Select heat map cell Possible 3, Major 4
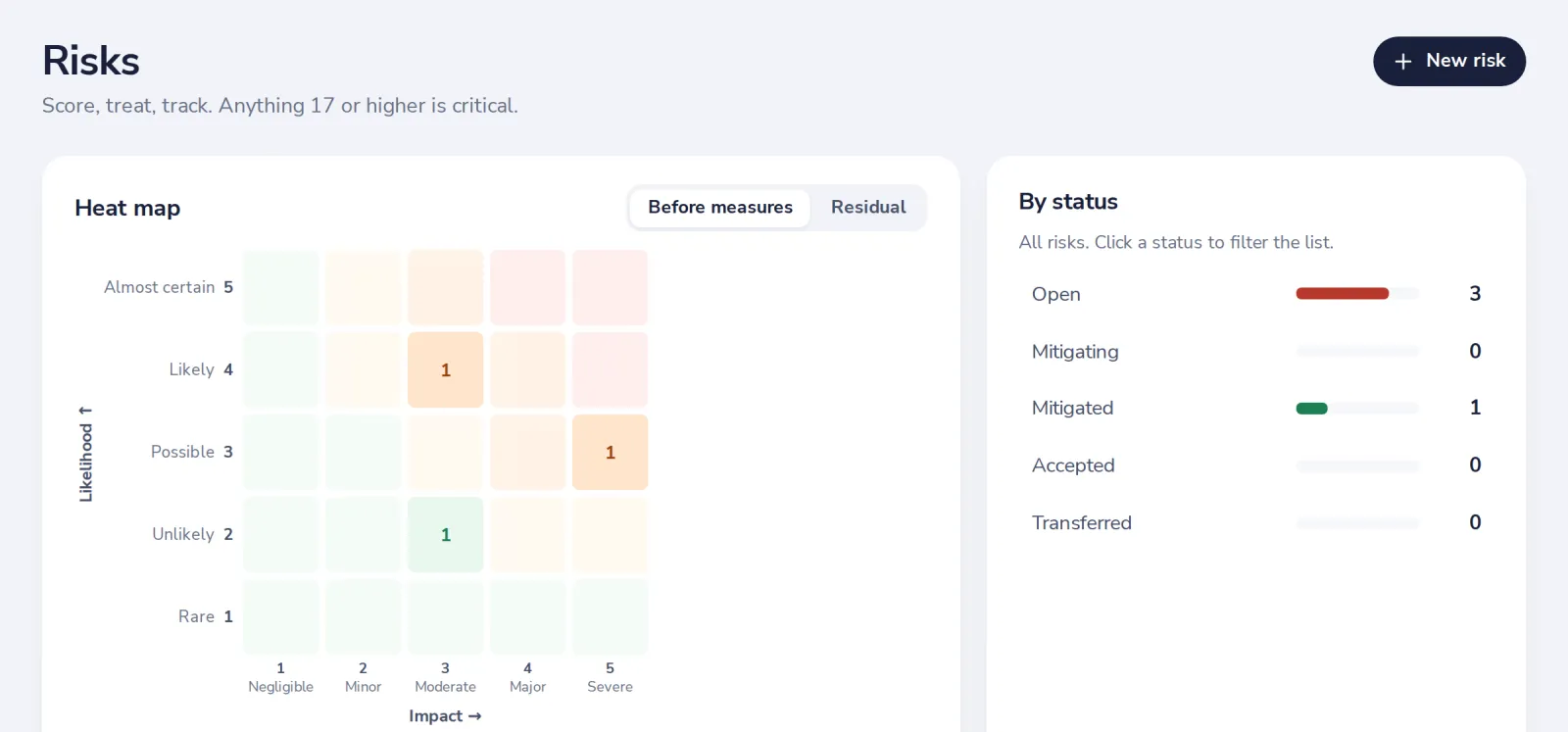This screenshot has height=732, width=1568. point(528,452)
